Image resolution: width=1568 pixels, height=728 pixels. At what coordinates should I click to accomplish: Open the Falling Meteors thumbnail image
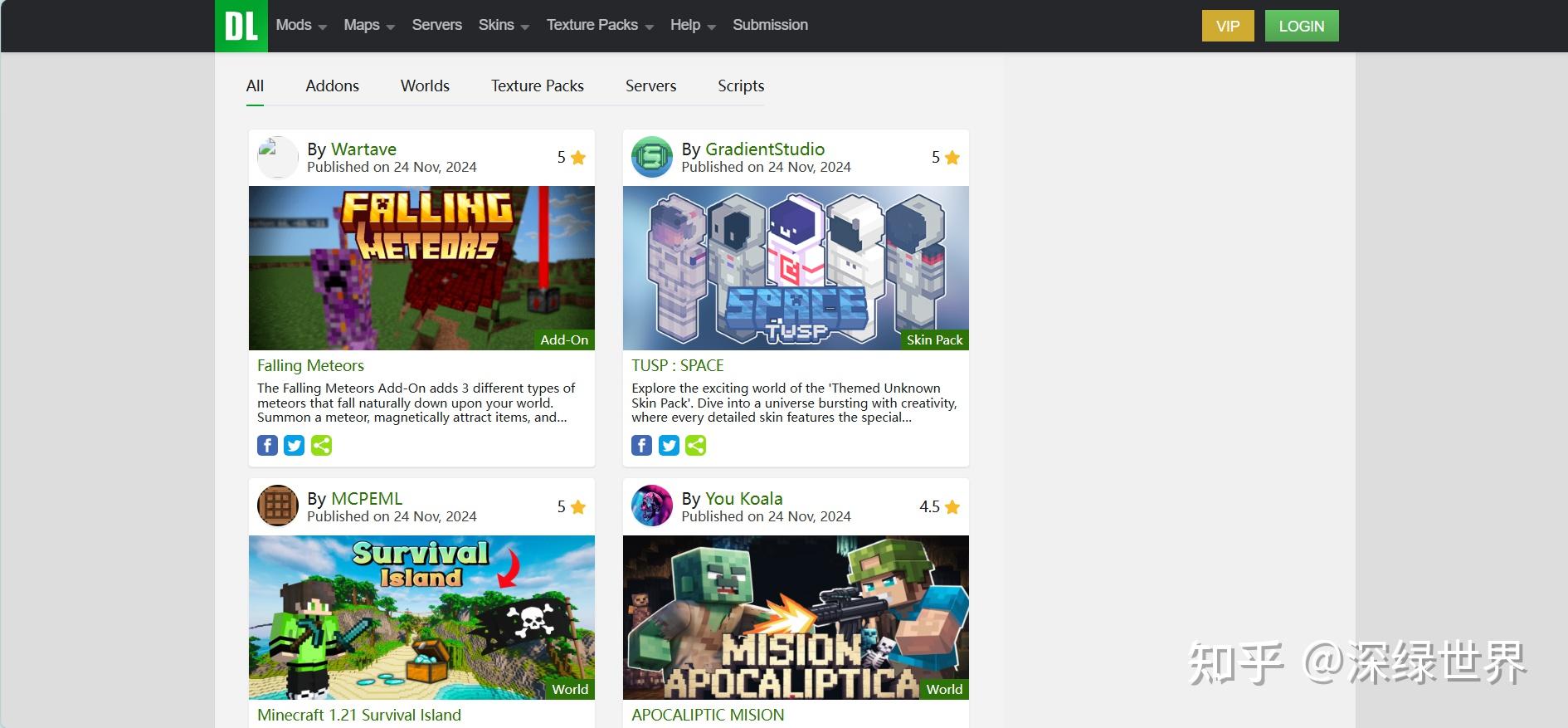coord(421,267)
